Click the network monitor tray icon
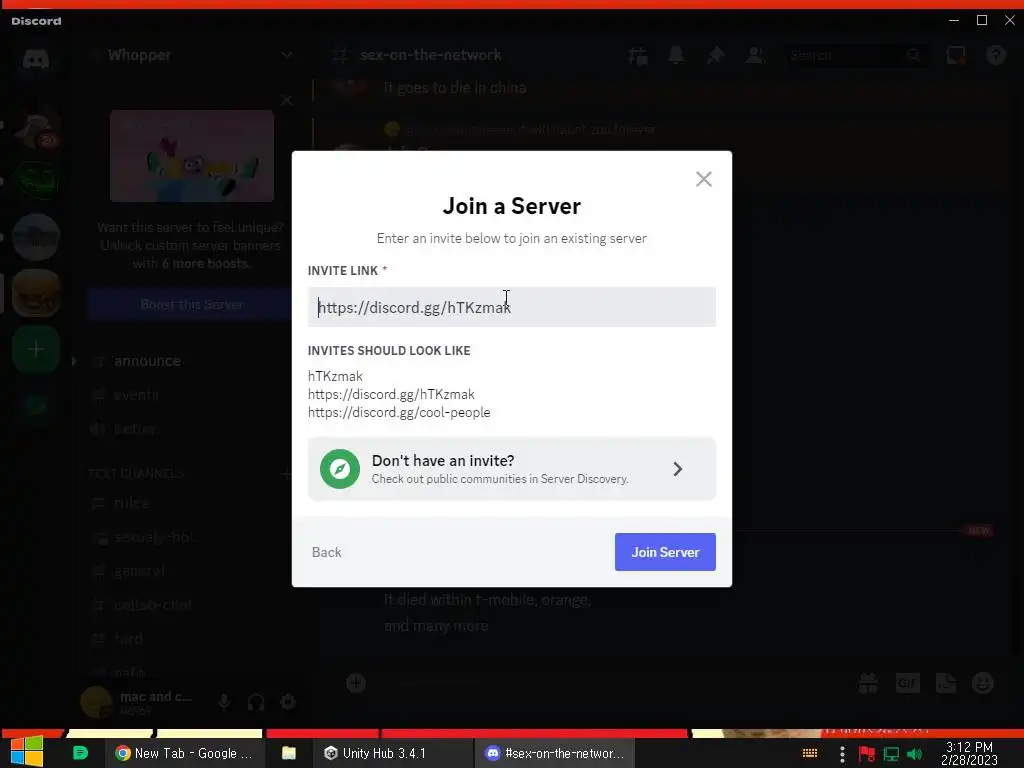This screenshot has height=768, width=1024. point(891,754)
